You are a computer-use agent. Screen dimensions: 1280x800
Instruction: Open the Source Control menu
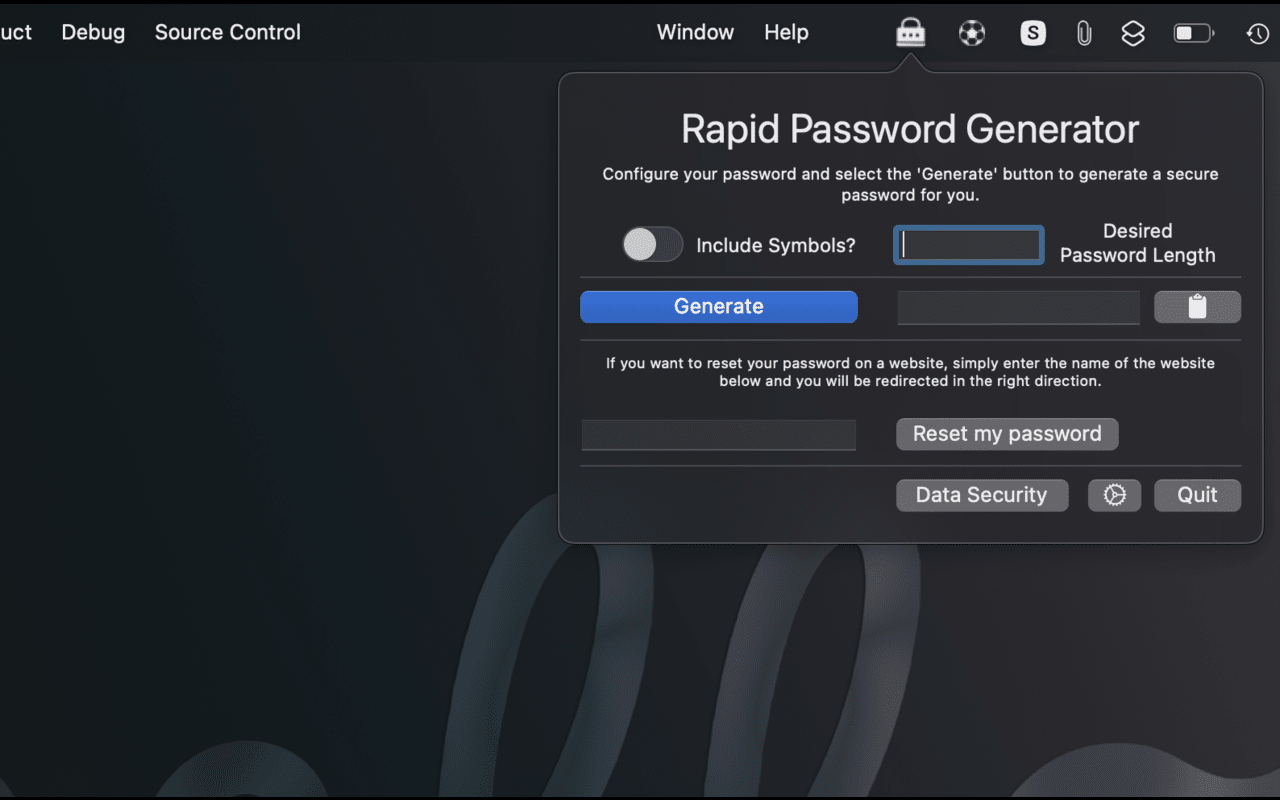(227, 32)
